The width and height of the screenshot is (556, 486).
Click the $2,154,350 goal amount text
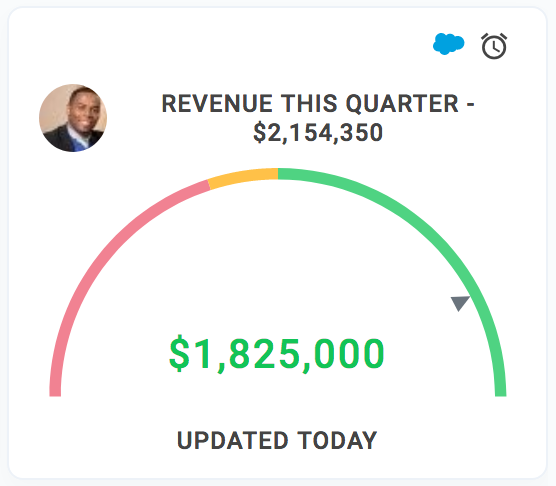tap(318, 133)
